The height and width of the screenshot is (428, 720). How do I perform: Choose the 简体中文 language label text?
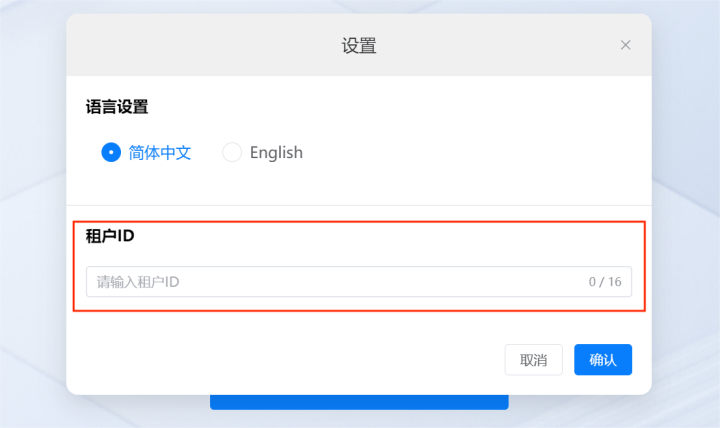160,152
